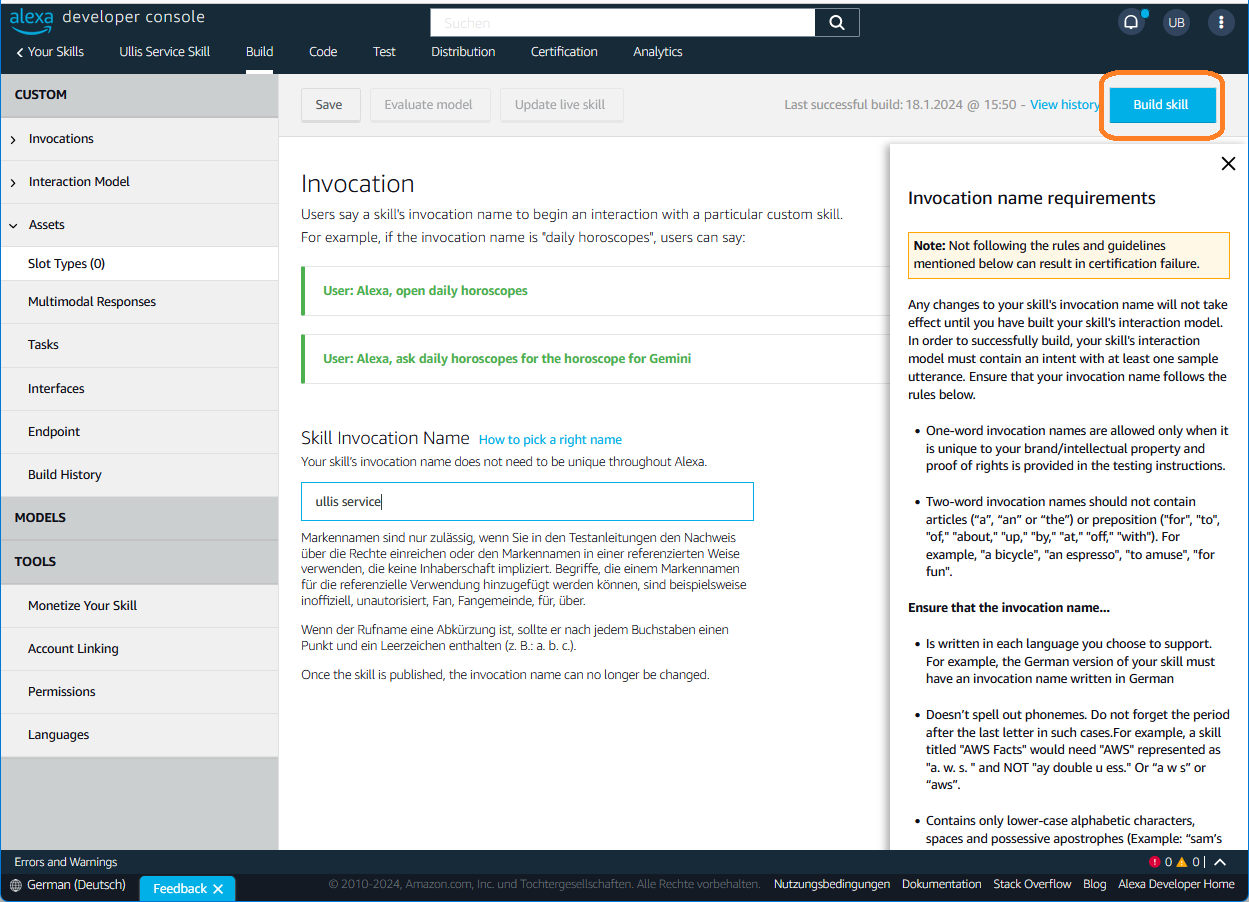Image resolution: width=1249 pixels, height=902 pixels.
Task: Click the Evaluate model button
Action: 429,105
